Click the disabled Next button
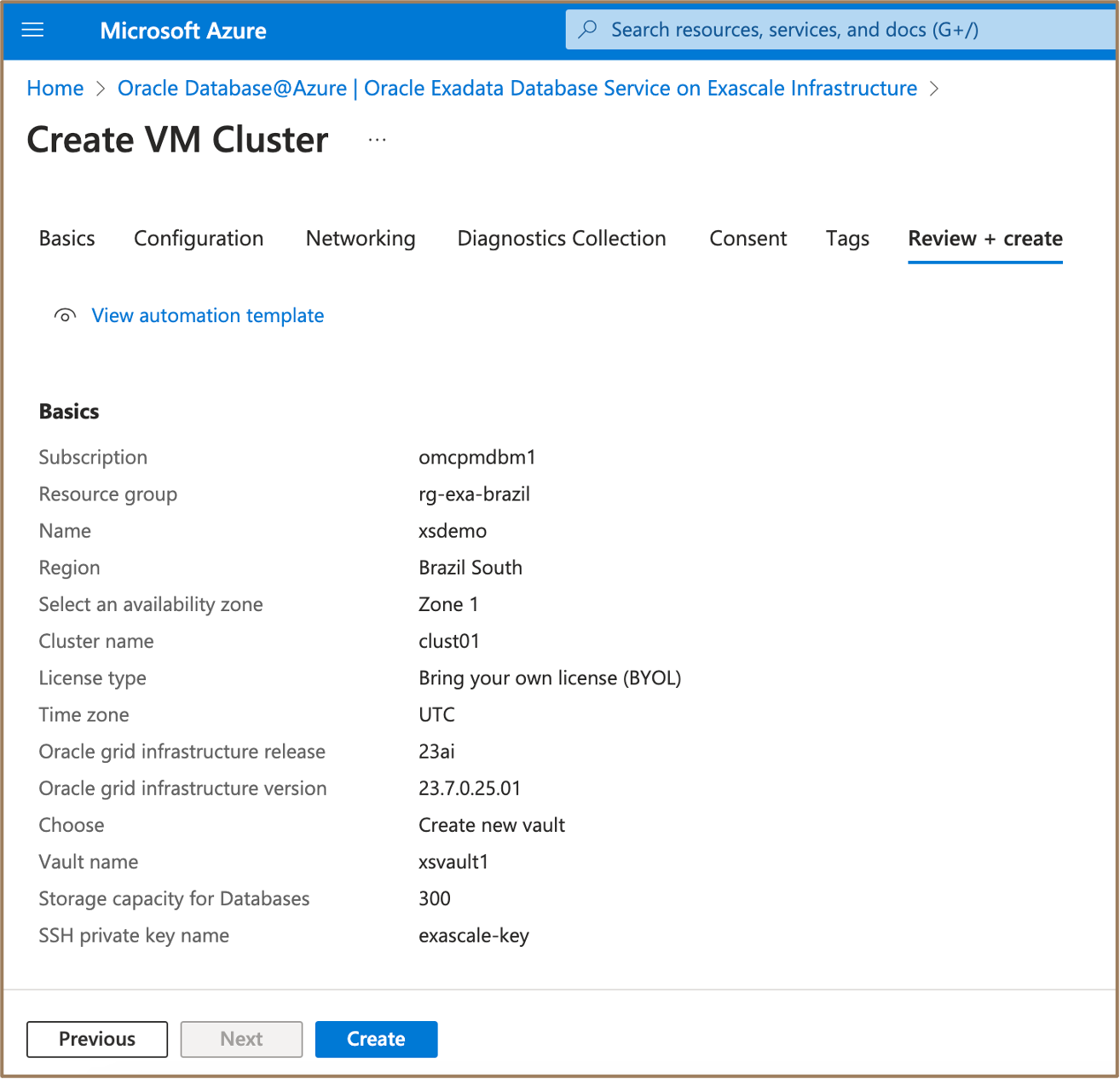1120x1079 pixels. click(241, 1040)
